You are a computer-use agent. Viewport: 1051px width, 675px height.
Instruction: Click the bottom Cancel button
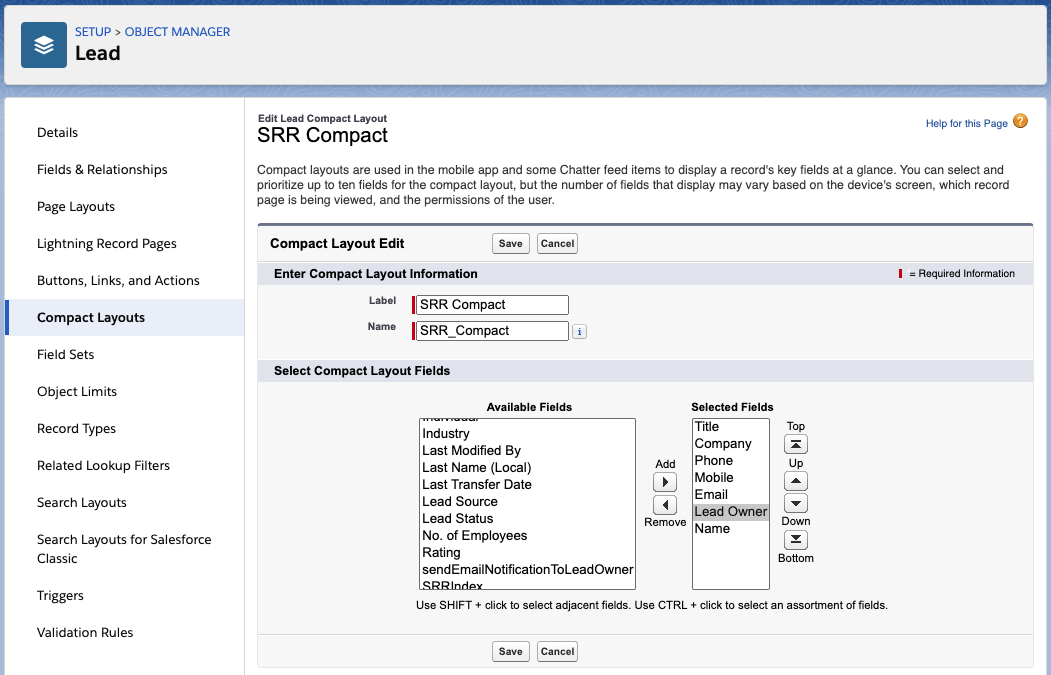coord(558,652)
